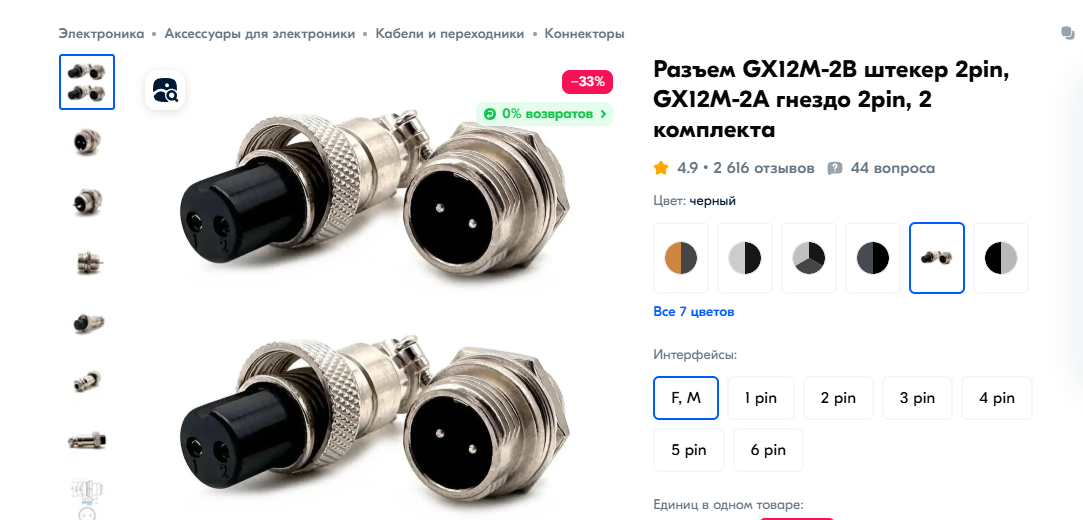This screenshot has height=520, width=1083.
Task: Click the chat bubbles icon at top right
Action: click(x=1068, y=33)
